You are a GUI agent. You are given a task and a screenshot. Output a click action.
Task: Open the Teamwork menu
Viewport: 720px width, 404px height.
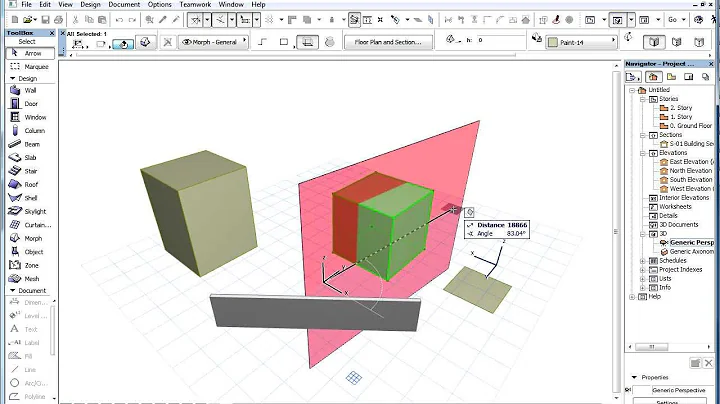pyautogui.click(x=195, y=4)
